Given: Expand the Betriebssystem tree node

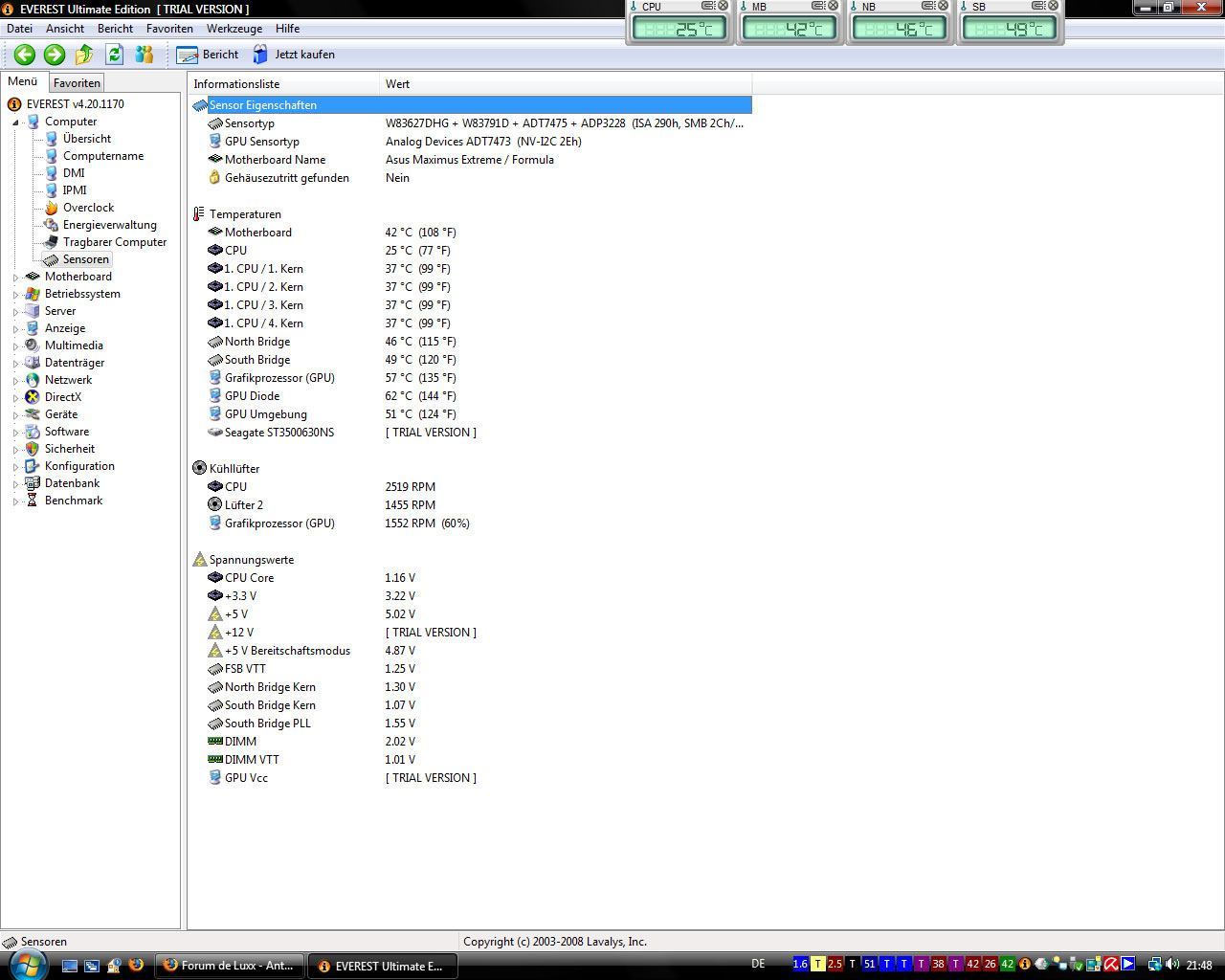Looking at the screenshot, I should point(15,294).
